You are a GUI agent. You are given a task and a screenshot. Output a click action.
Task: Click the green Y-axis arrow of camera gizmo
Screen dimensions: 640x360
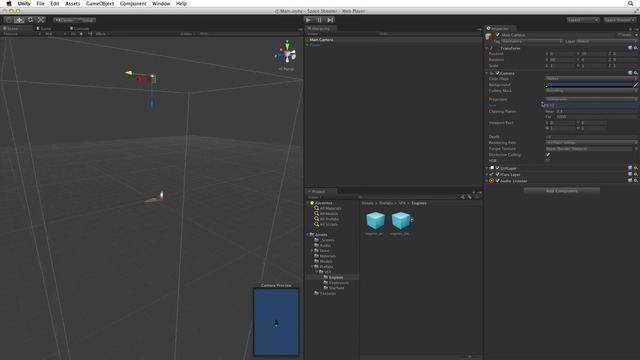click(x=129, y=73)
